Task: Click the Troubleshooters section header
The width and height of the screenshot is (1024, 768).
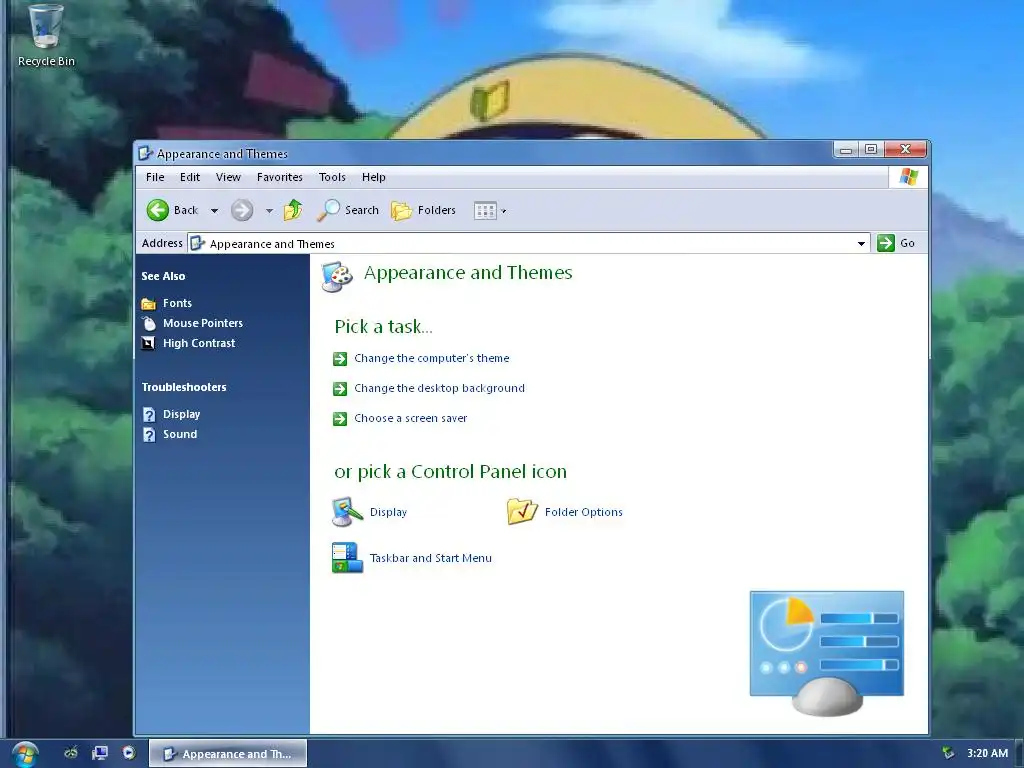Action: (x=184, y=387)
